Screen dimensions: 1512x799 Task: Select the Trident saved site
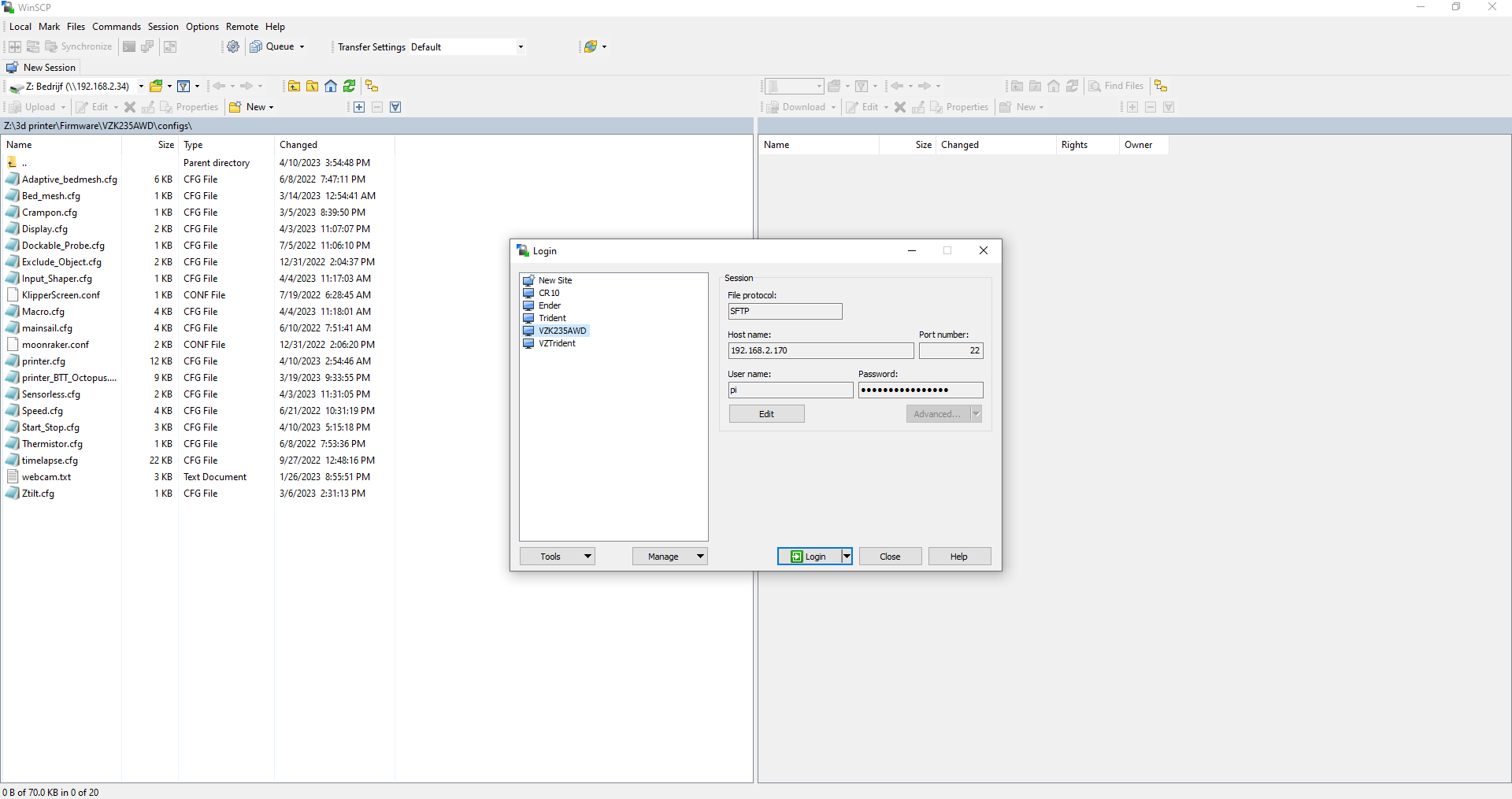[553, 318]
